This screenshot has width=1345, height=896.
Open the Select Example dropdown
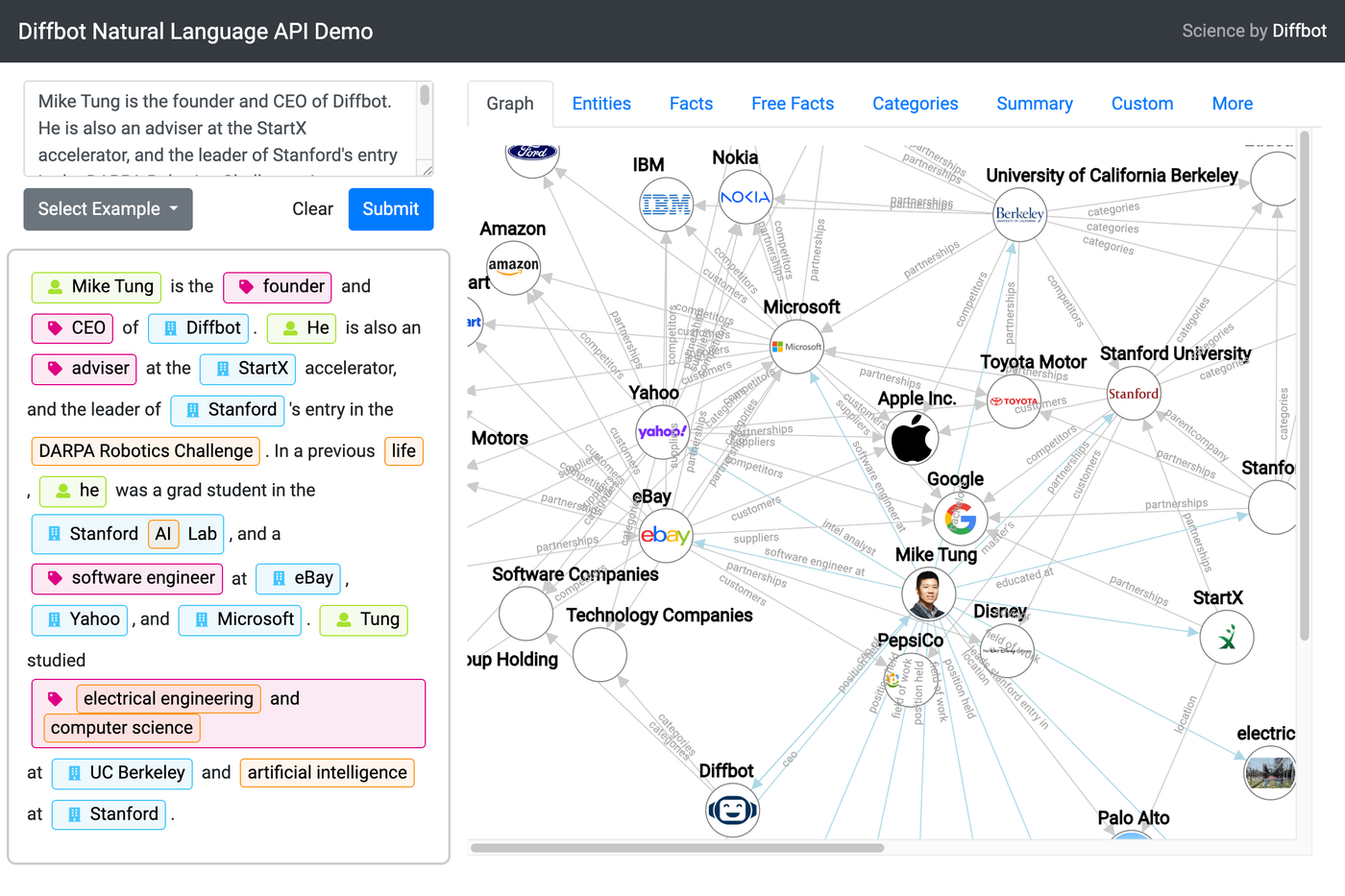[x=108, y=209]
